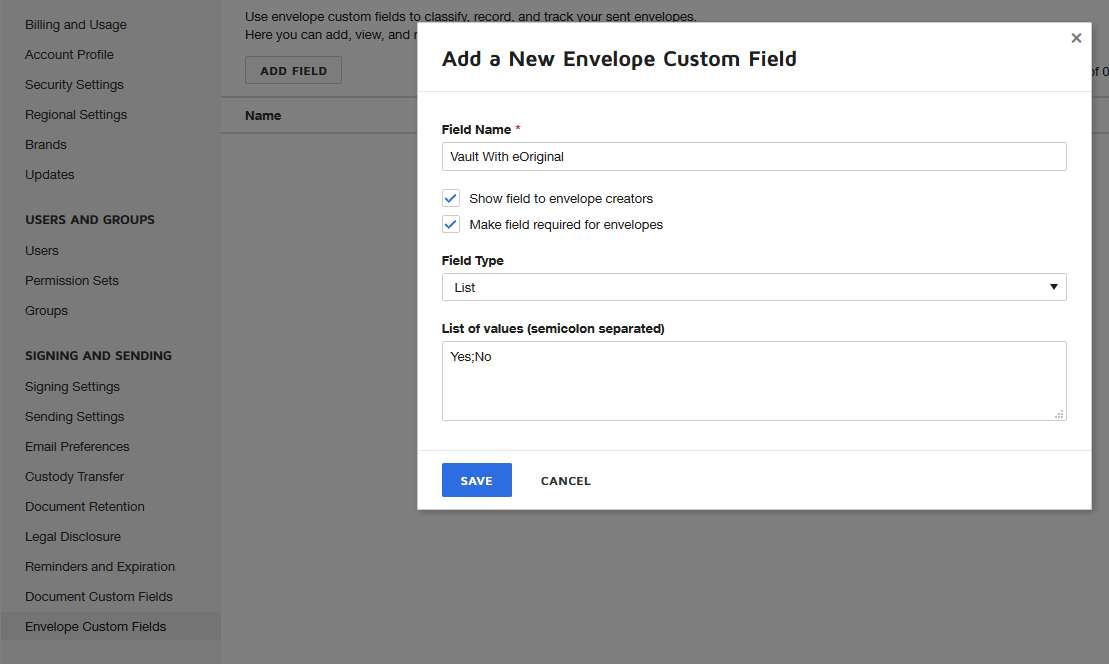Uncheck Make field required for envelopes
The image size is (1109, 664).
pyautogui.click(x=450, y=223)
